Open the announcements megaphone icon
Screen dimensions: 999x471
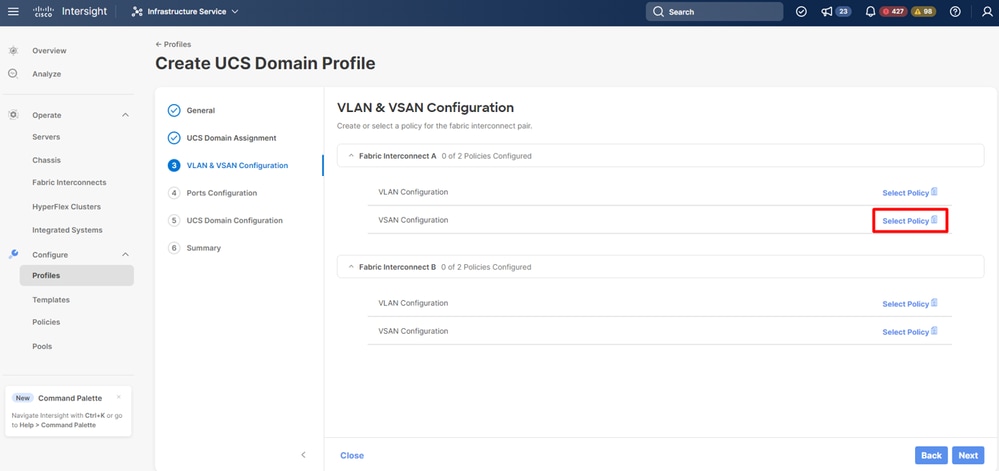point(827,11)
